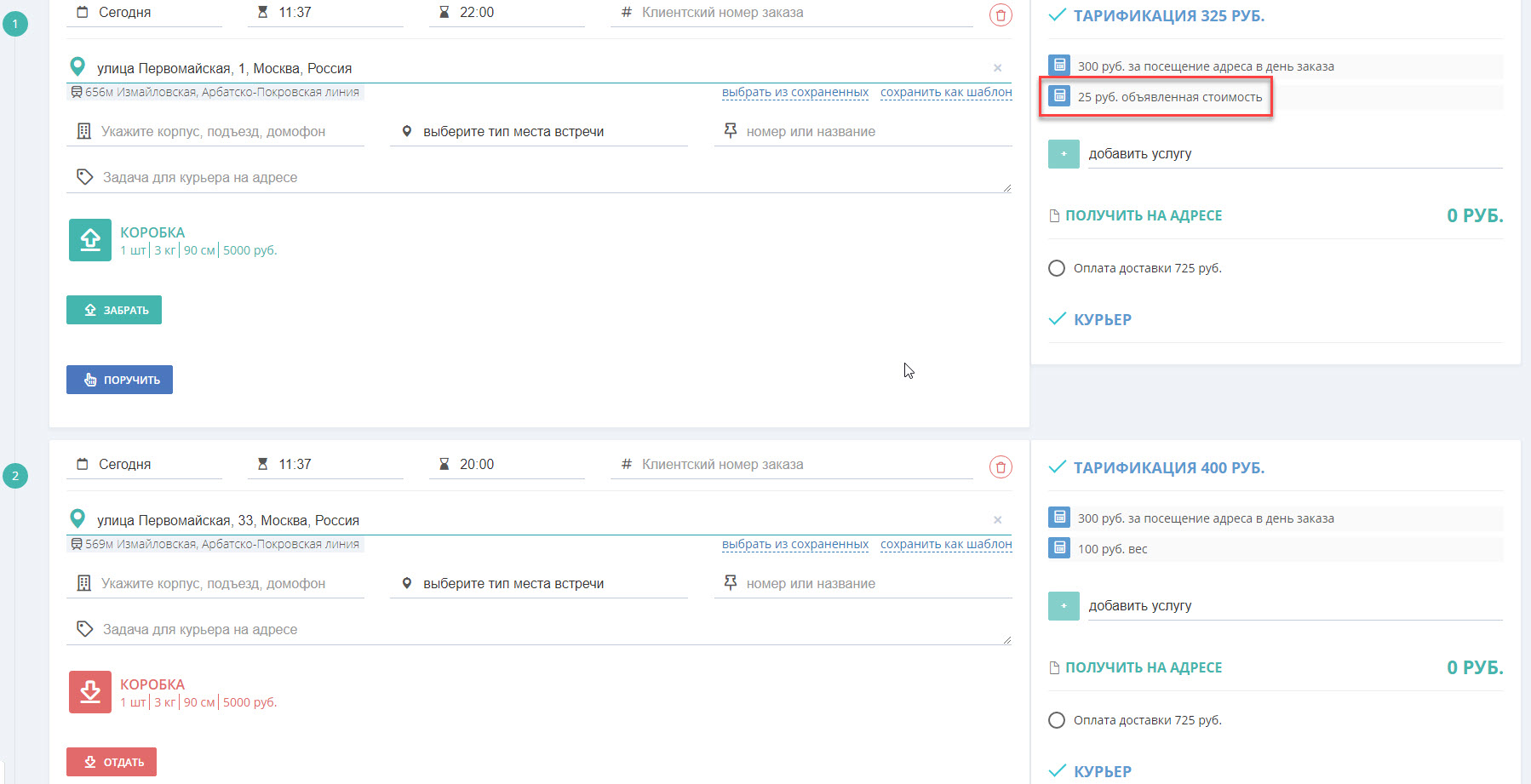Open start time 11:37 selector for address 2

(325, 465)
